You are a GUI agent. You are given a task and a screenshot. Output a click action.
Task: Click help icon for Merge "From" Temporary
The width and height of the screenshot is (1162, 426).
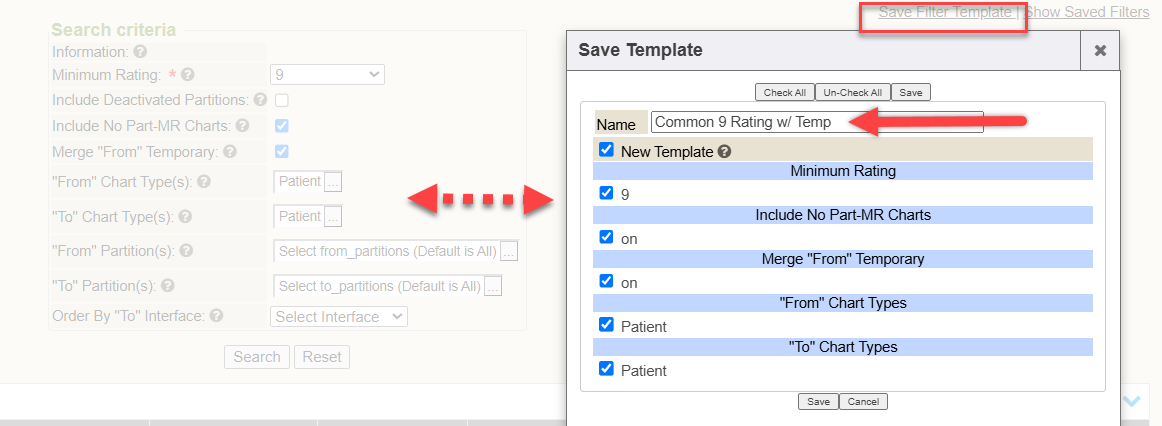point(230,152)
